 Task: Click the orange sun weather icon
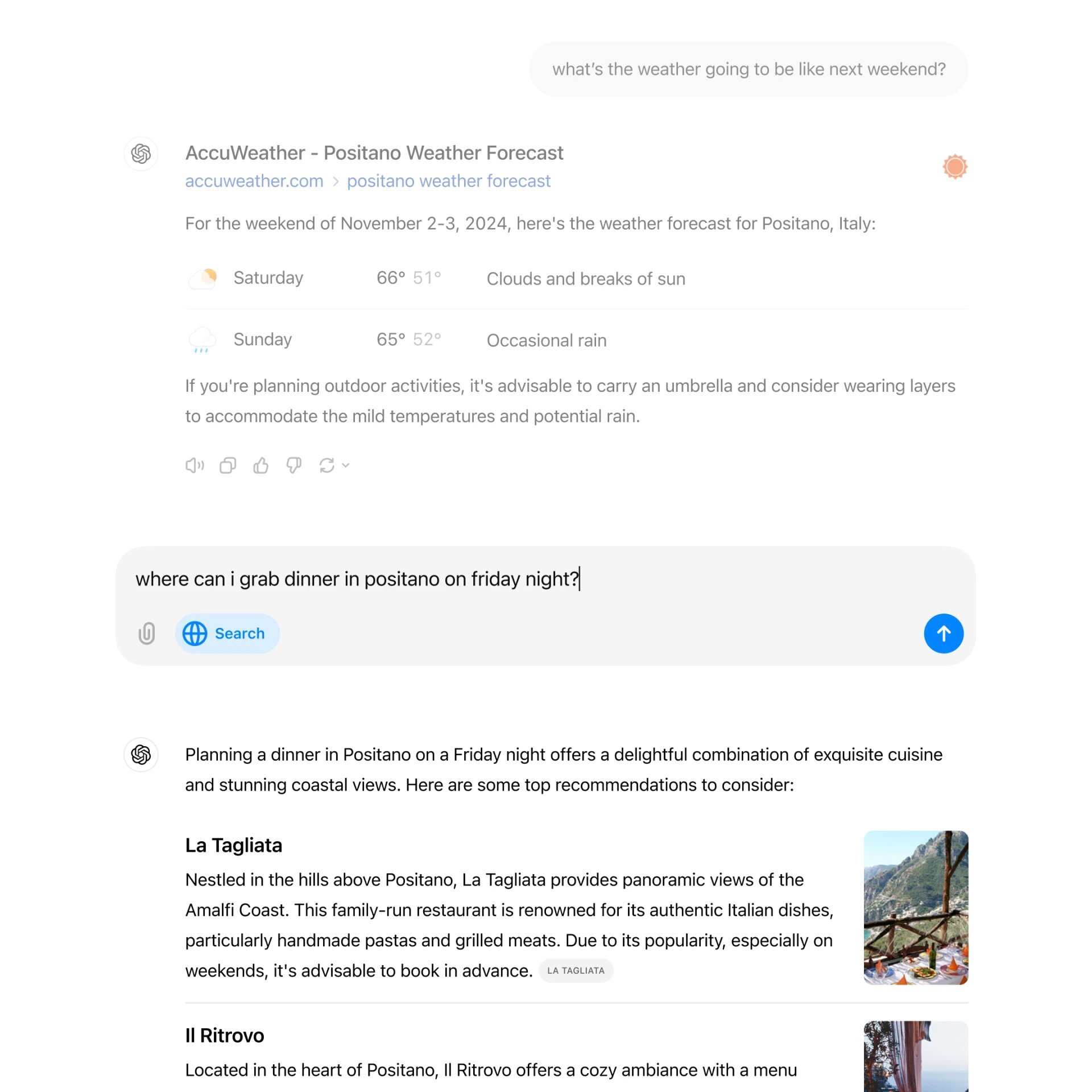954,167
